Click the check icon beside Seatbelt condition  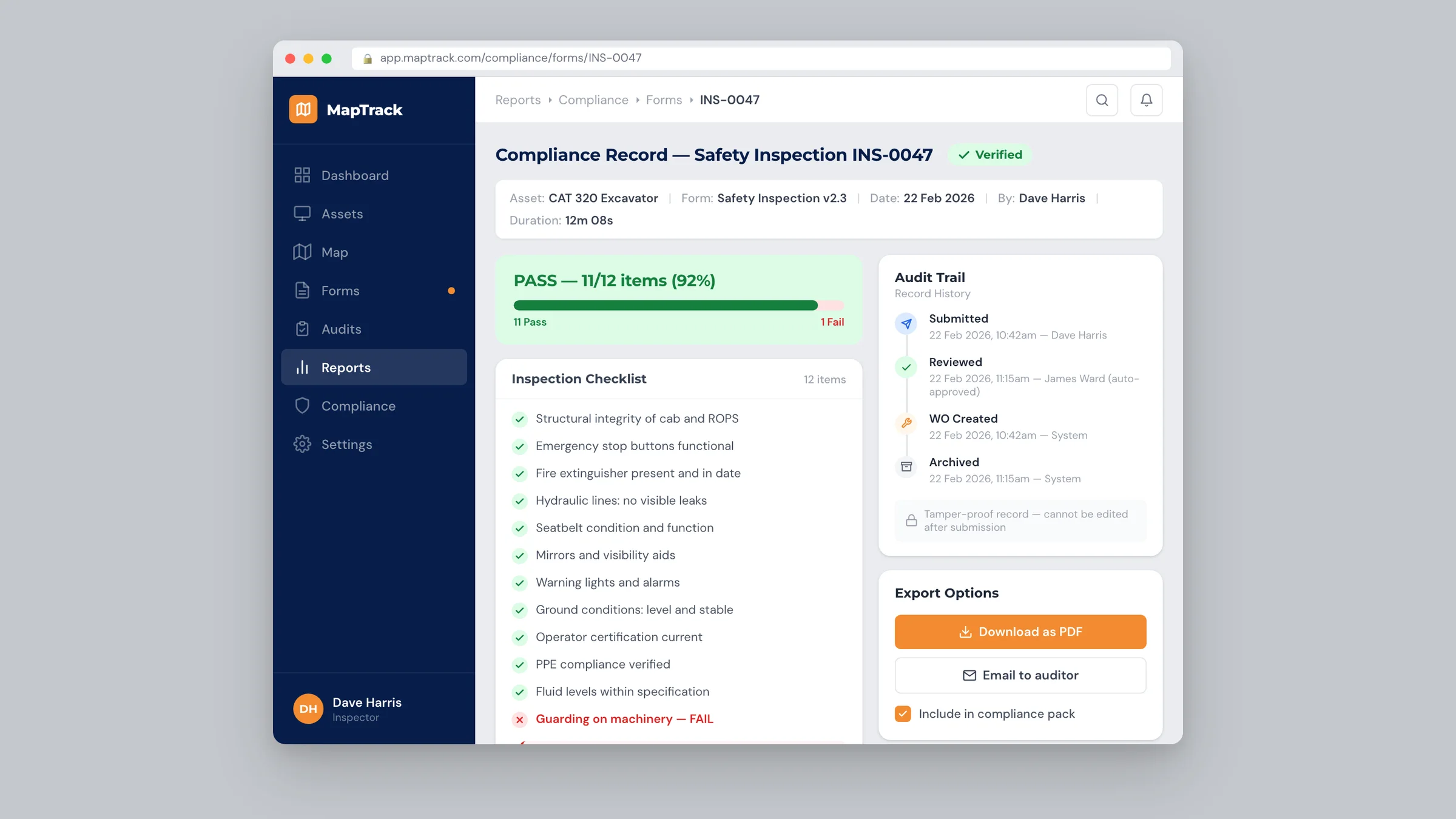pyautogui.click(x=519, y=528)
